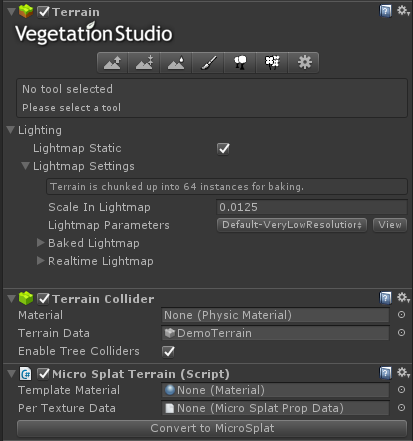Open object picker for Template Material
The image size is (413, 441).
pyautogui.click(x=402, y=390)
